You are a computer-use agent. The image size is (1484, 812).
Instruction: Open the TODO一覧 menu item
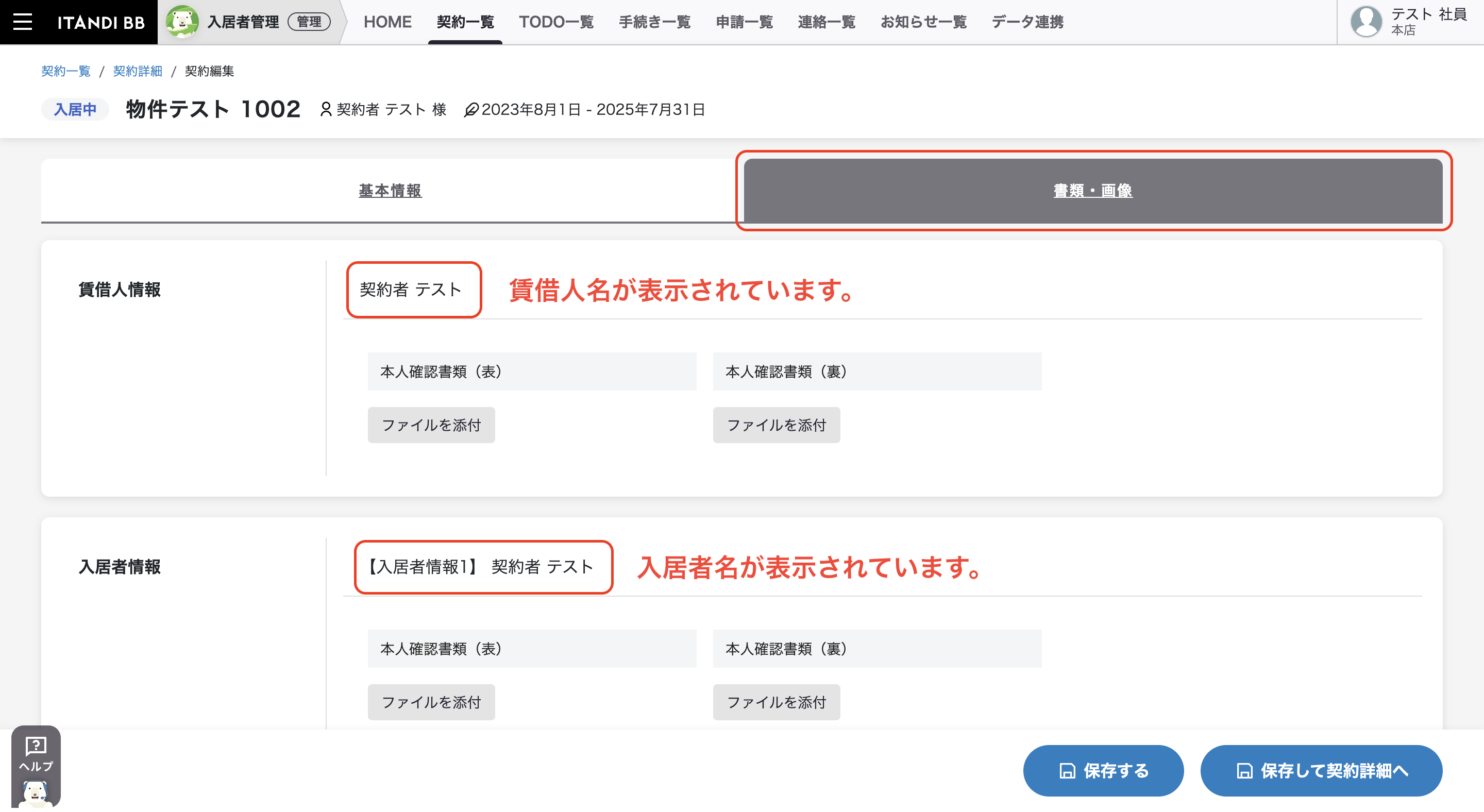[x=556, y=22]
